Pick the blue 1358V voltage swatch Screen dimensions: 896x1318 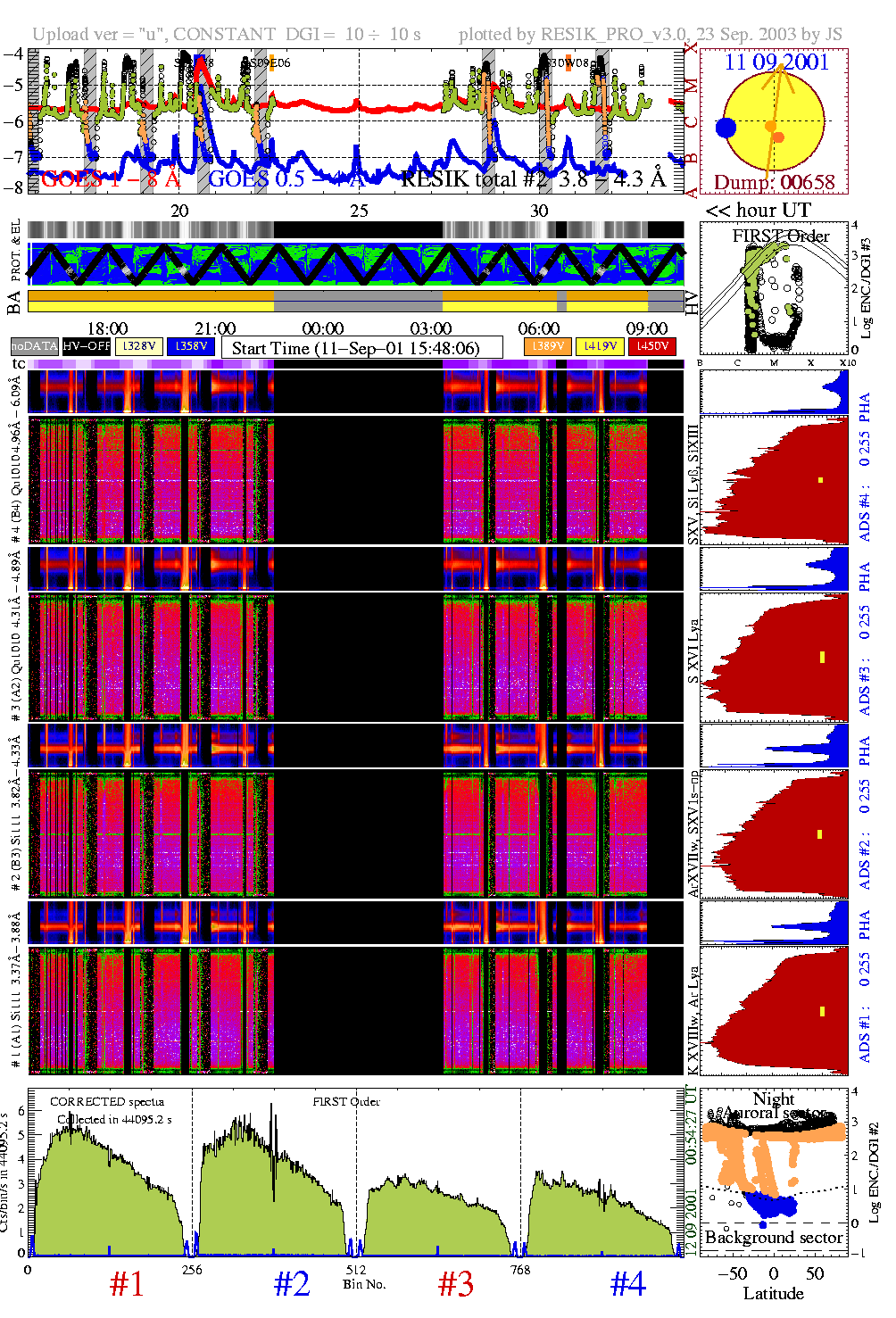click(x=191, y=346)
